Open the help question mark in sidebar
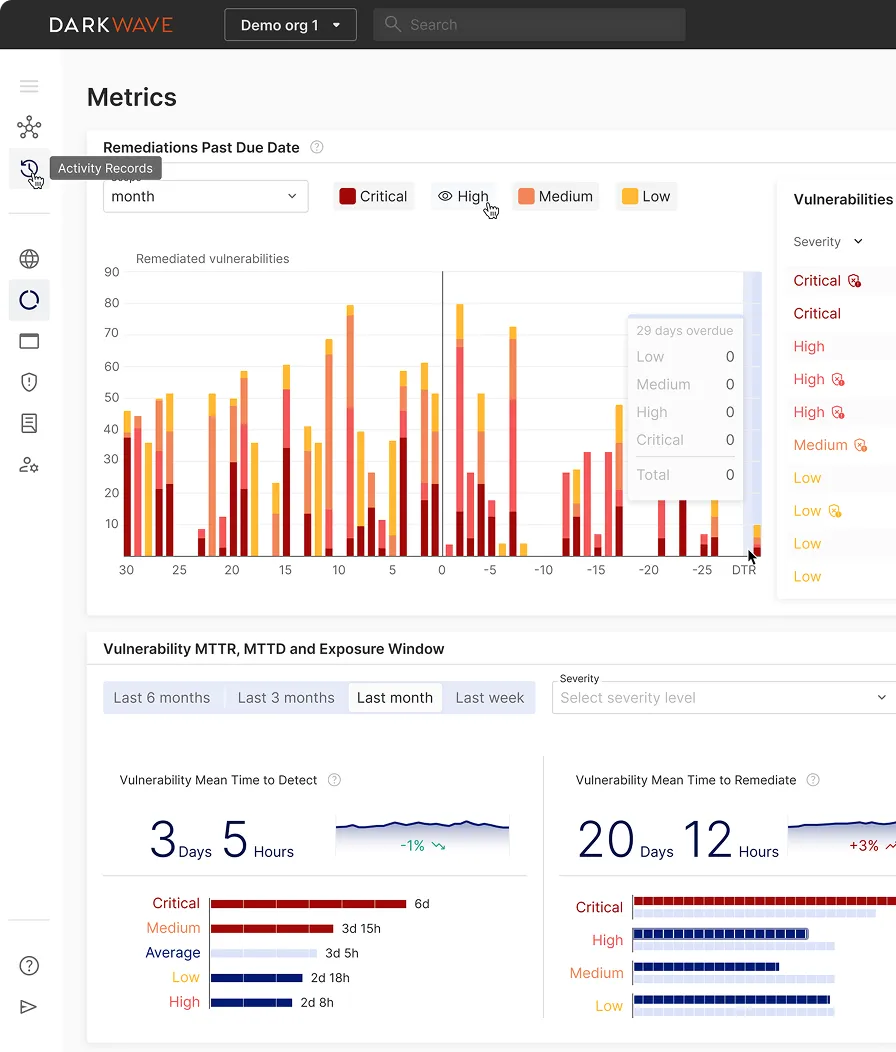 click(29, 966)
